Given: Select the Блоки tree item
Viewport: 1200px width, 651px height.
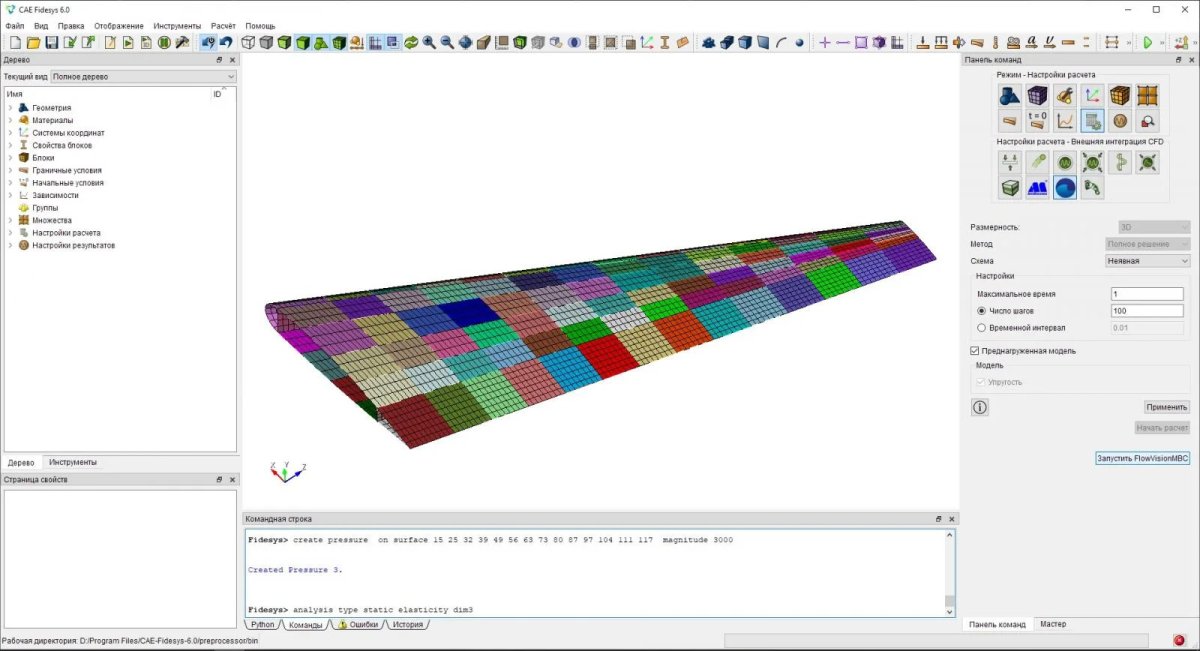Looking at the screenshot, I should [x=43, y=158].
